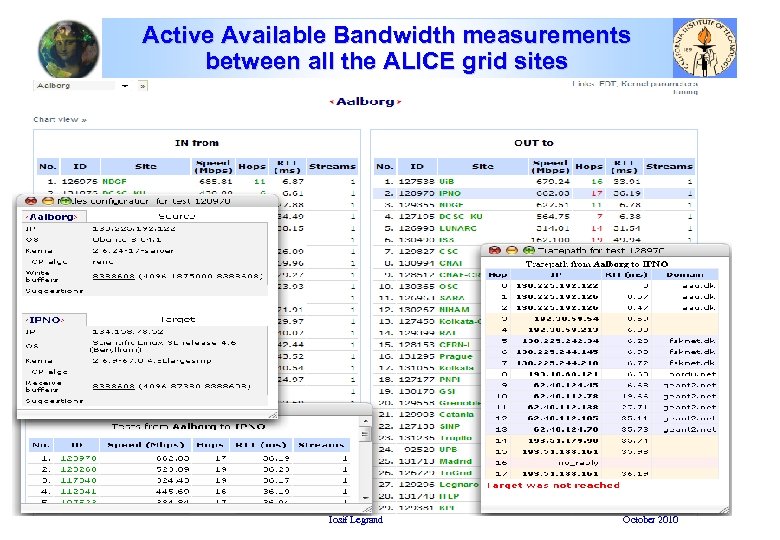Viewport: 780px width, 540px height.
Task: Click Site header in IN from table
Action: (146, 167)
